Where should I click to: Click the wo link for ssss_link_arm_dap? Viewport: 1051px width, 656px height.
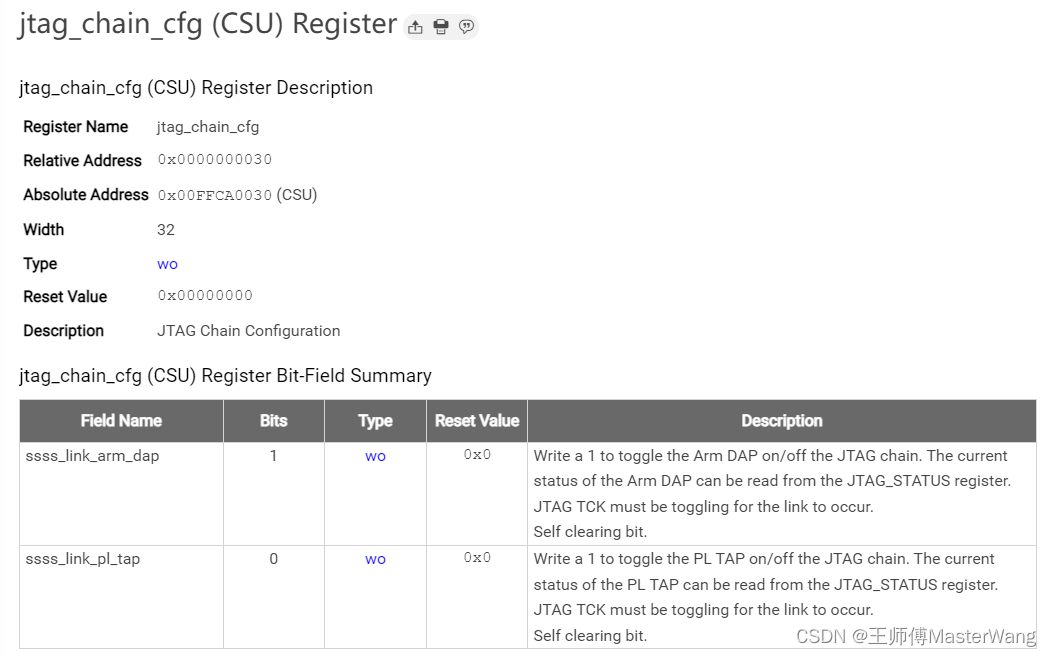pyautogui.click(x=374, y=455)
